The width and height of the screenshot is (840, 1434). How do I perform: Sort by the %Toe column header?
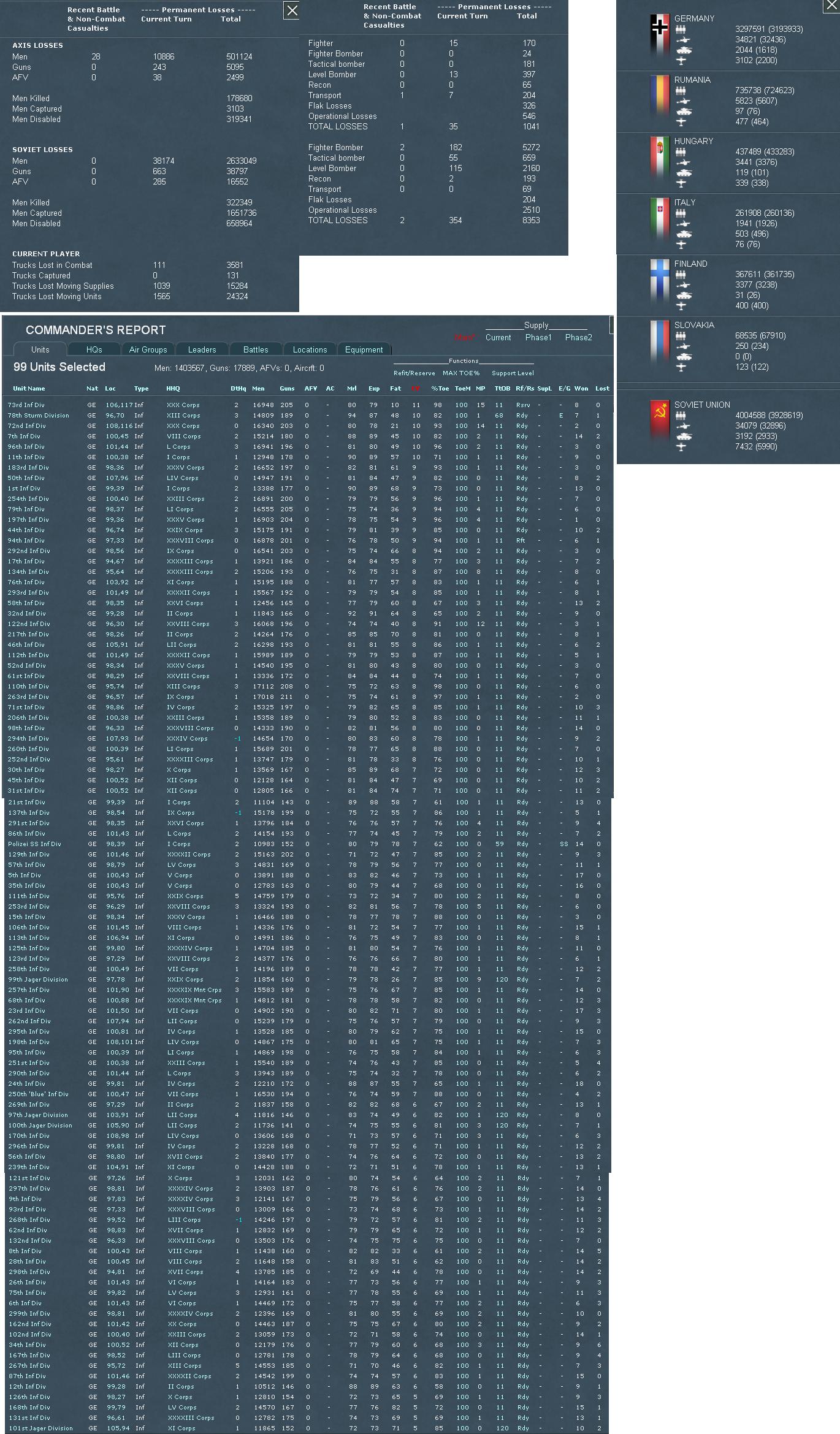click(x=440, y=389)
